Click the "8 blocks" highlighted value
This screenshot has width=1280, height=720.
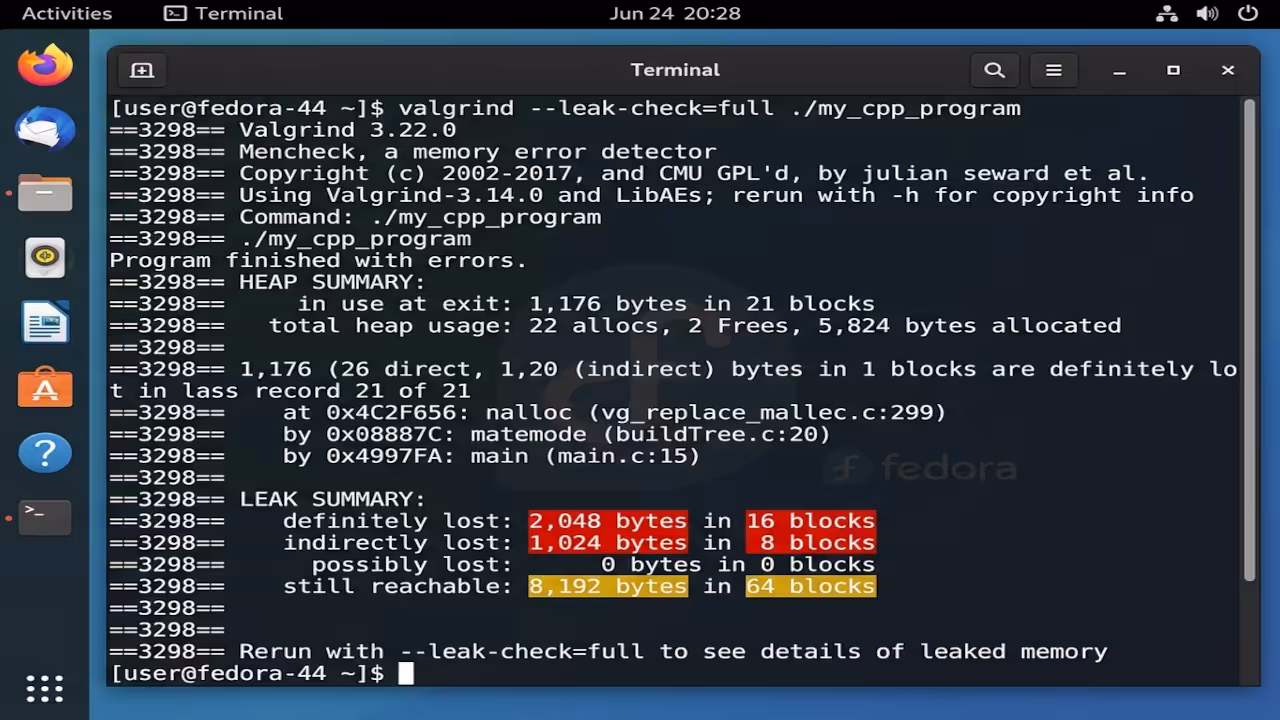[x=810, y=543]
